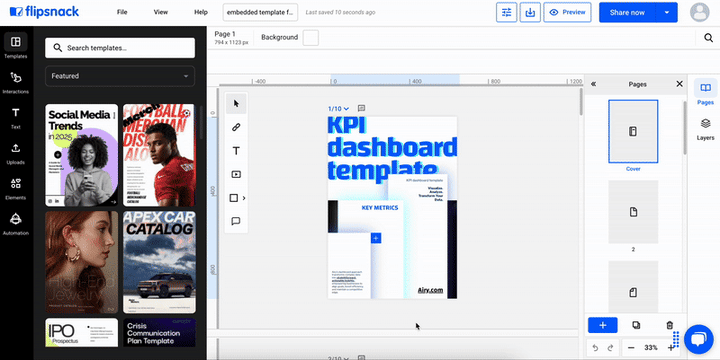Select the video tool in canvas toolbar
Image resolution: width=720 pixels, height=360 pixels.
coord(236,174)
